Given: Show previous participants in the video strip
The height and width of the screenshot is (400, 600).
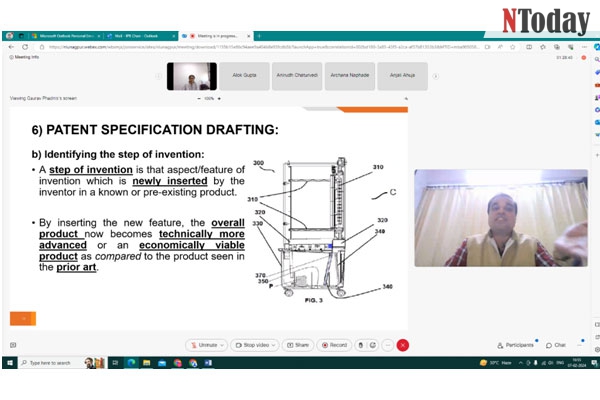Looking at the screenshot, I should 158,76.
